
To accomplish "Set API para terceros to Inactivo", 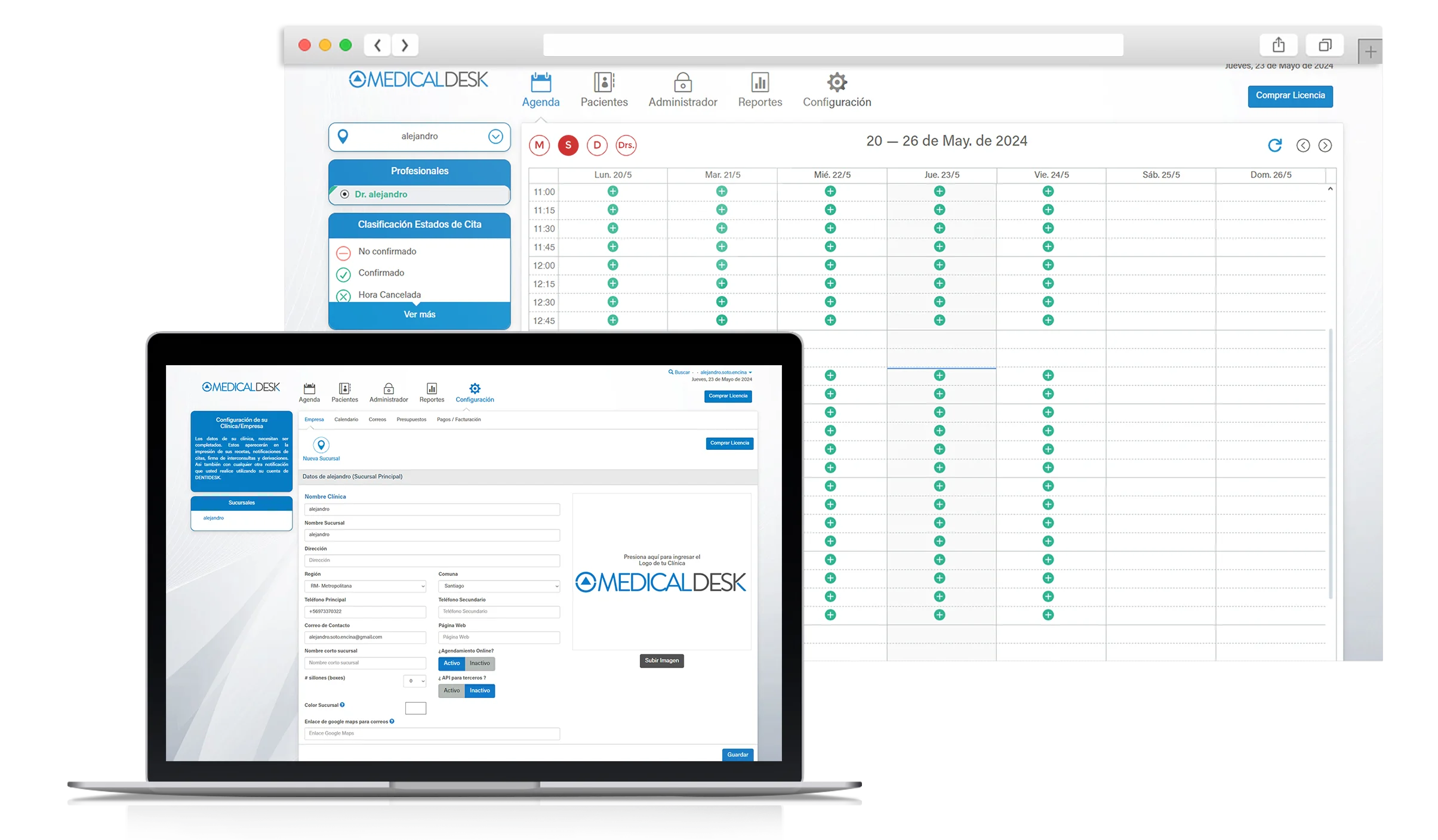I will tap(479, 691).
